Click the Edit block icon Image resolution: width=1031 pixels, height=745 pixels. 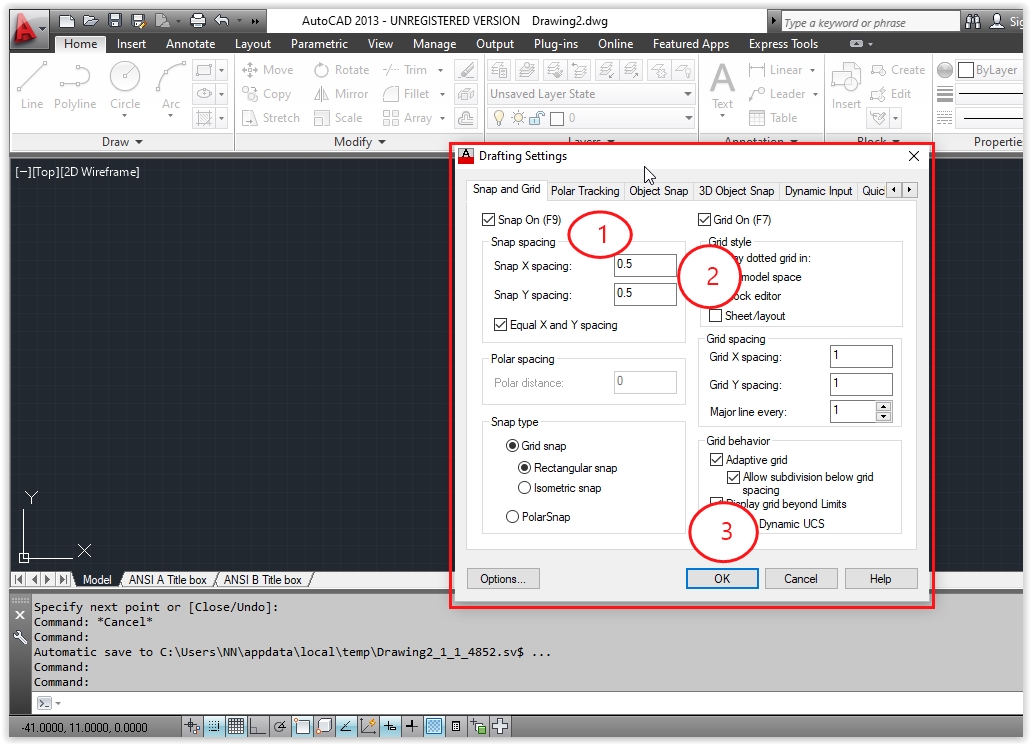coord(890,94)
